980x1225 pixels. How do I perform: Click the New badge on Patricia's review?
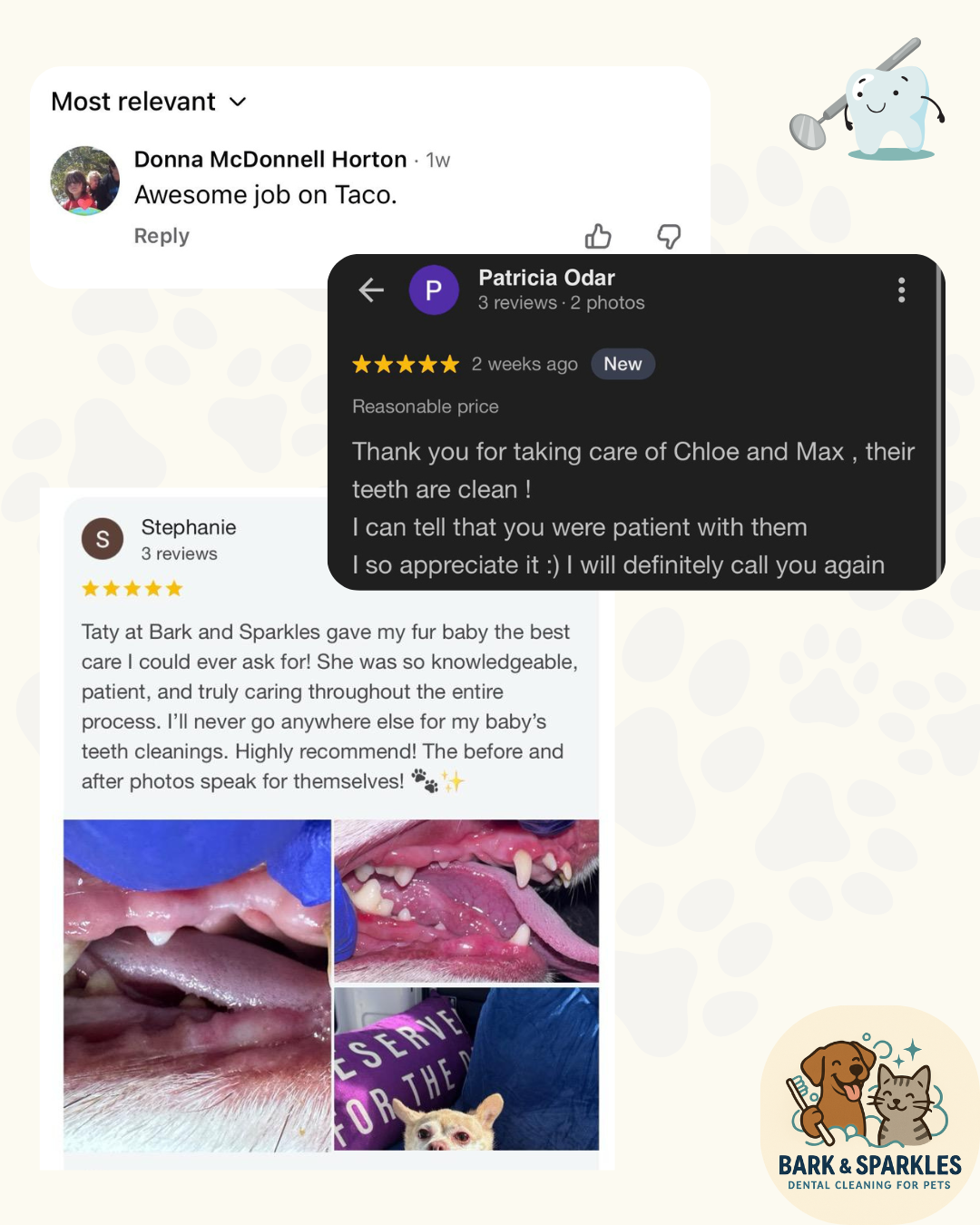tap(622, 364)
